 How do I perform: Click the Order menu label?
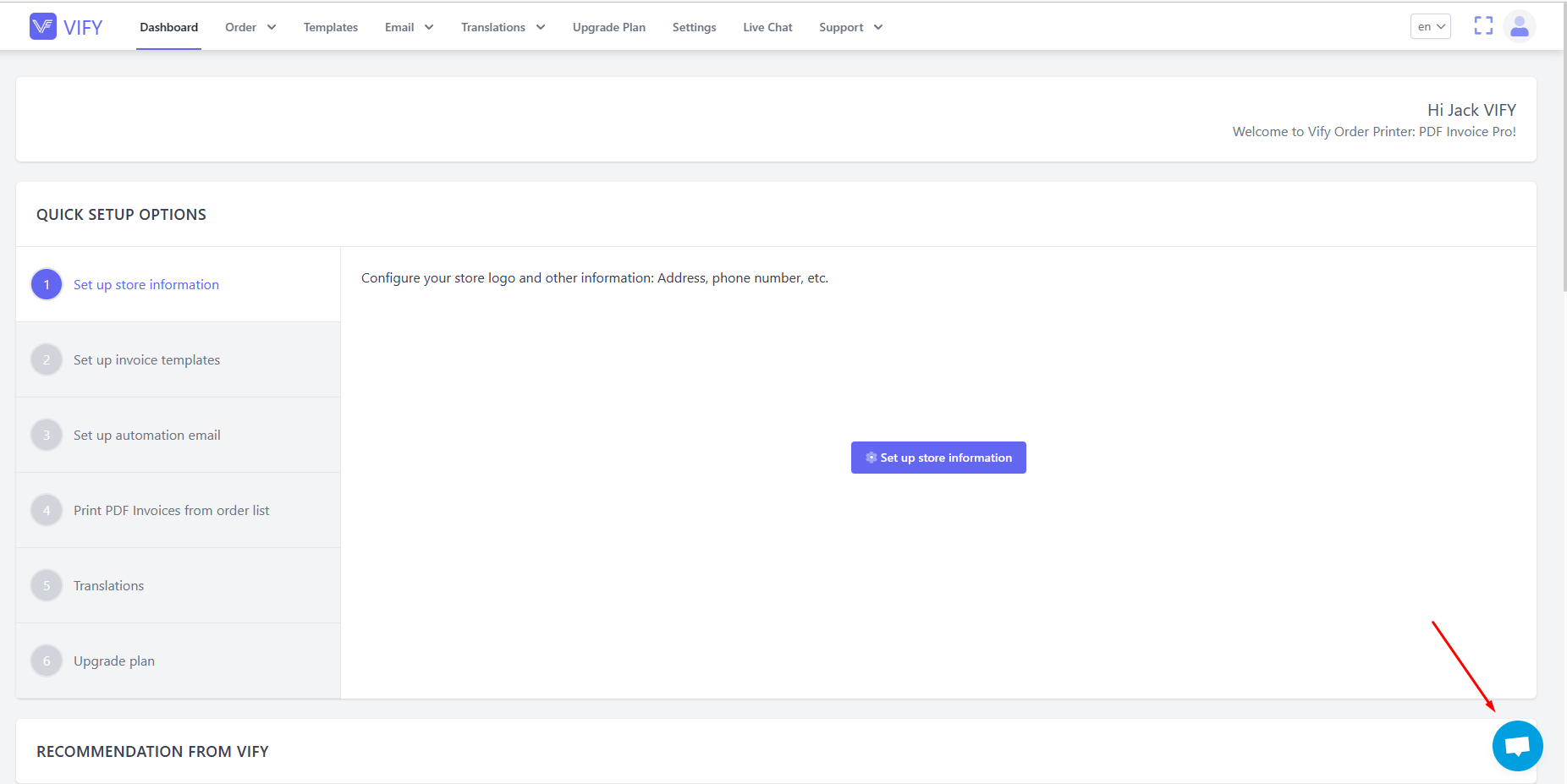coord(241,27)
